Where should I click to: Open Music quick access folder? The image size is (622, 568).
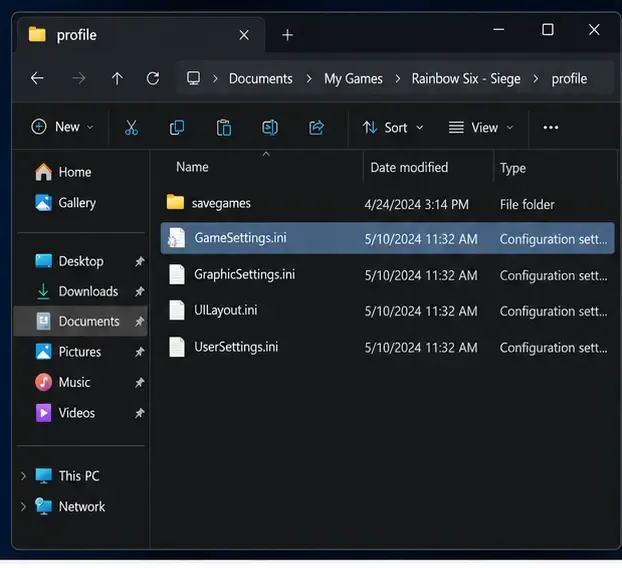(x=74, y=382)
